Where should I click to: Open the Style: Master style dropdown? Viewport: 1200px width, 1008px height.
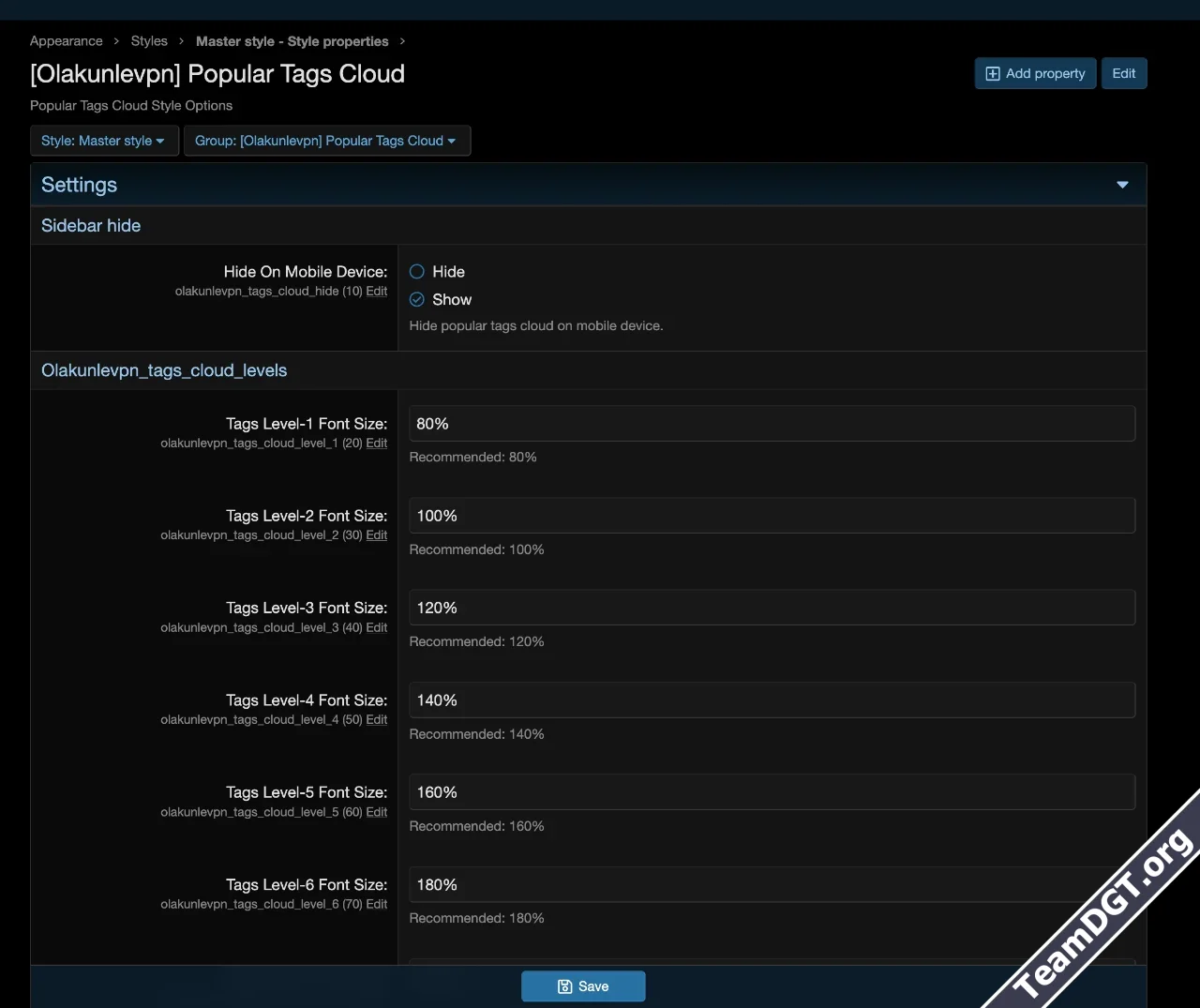coord(104,141)
